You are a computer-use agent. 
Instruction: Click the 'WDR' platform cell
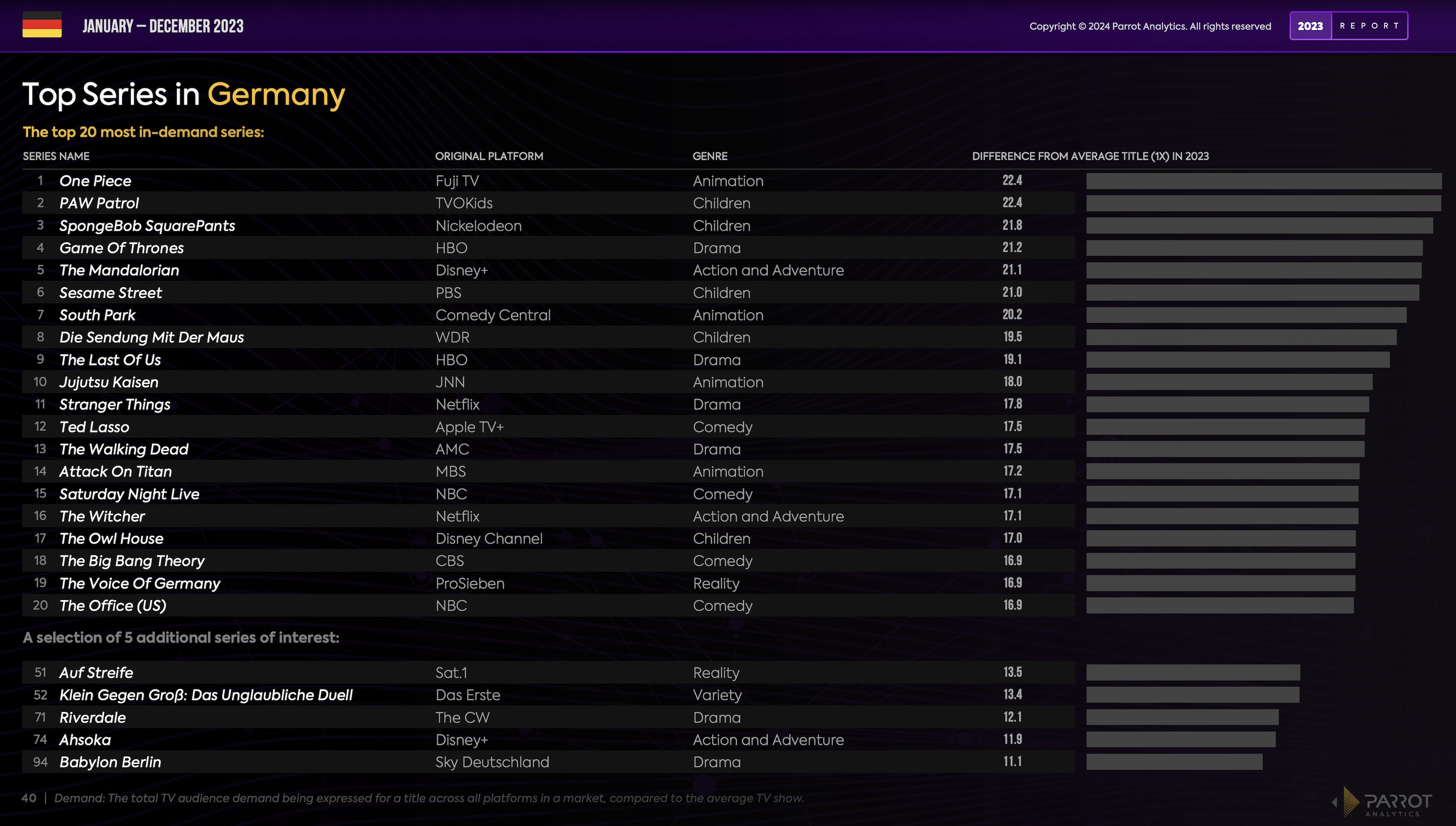click(x=452, y=337)
